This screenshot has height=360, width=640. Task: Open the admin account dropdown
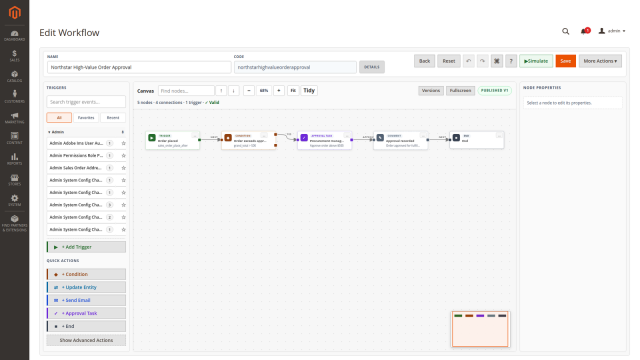611,31
